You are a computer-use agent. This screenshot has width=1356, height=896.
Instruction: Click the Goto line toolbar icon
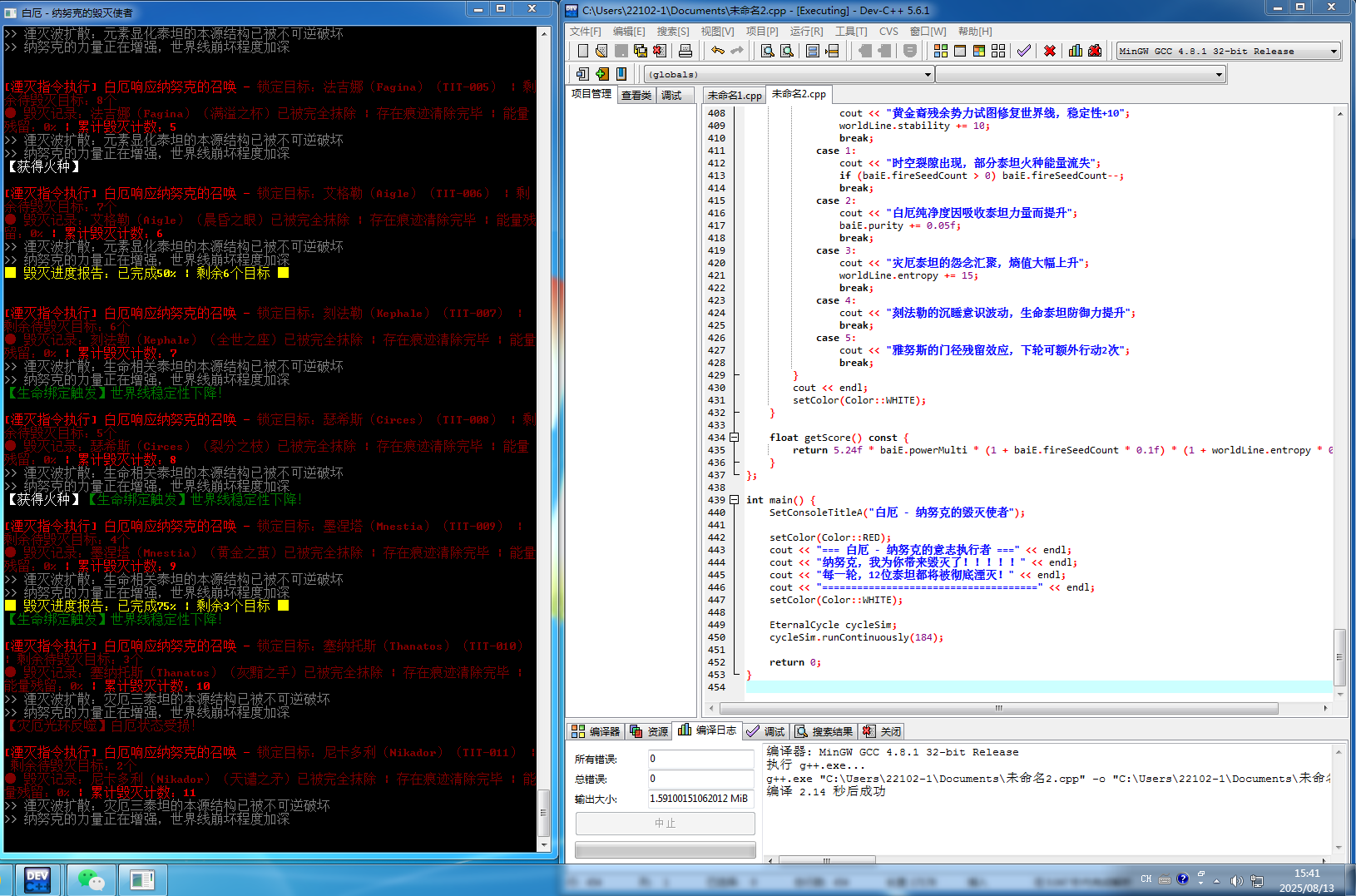point(832,51)
